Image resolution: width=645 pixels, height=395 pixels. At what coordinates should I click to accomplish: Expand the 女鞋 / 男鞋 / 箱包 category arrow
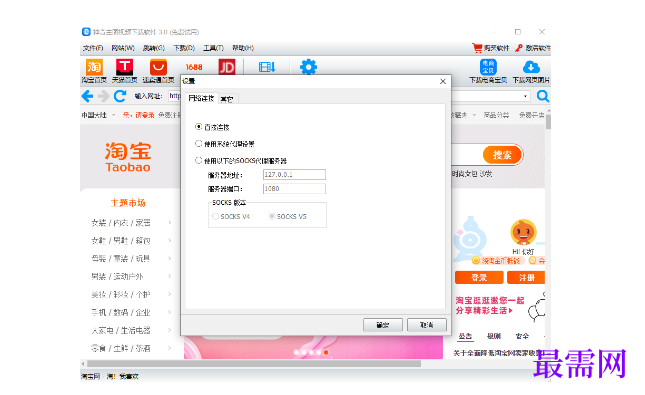(x=169, y=240)
